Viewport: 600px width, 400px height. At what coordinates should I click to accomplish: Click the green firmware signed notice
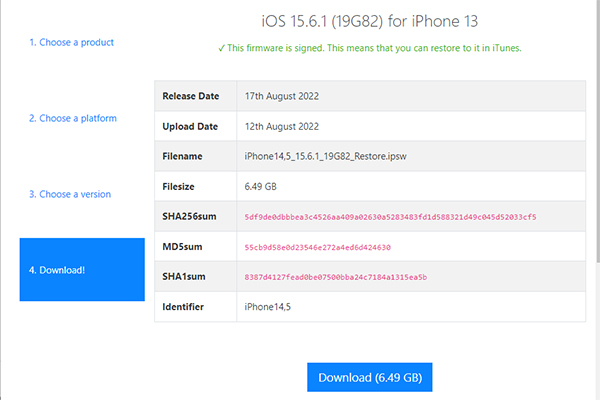370,48
